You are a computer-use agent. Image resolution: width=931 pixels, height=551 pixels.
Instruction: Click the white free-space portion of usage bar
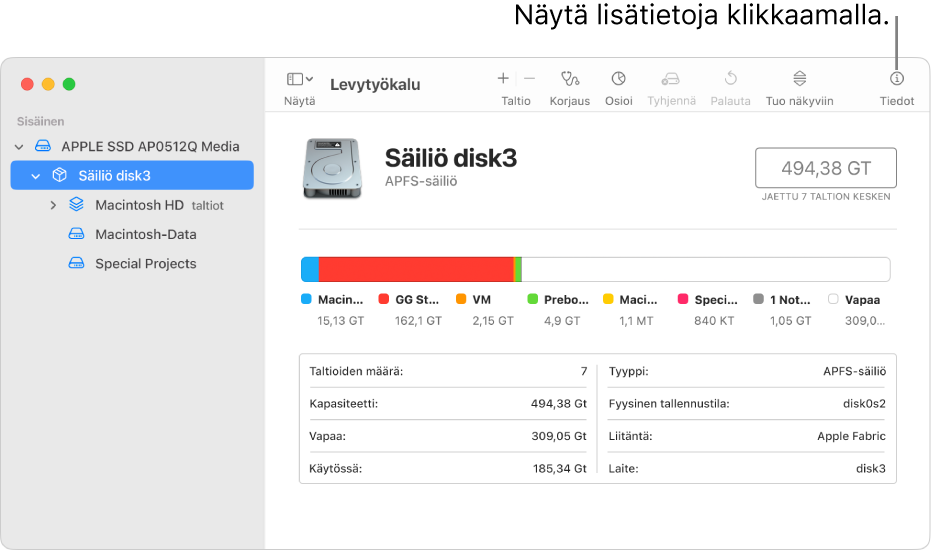tap(705, 270)
